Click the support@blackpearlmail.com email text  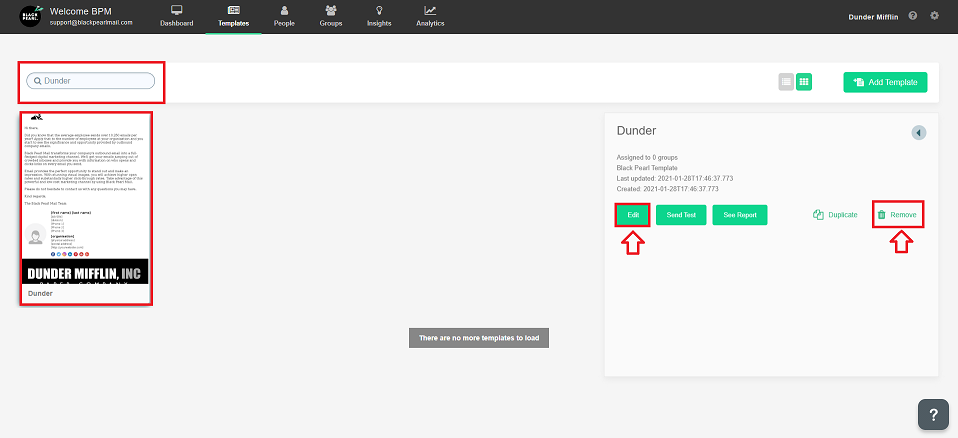click(x=91, y=22)
